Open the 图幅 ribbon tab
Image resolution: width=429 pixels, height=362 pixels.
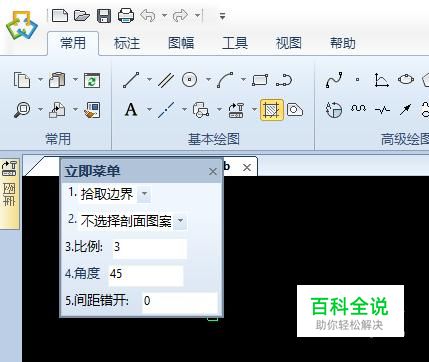click(181, 43)
